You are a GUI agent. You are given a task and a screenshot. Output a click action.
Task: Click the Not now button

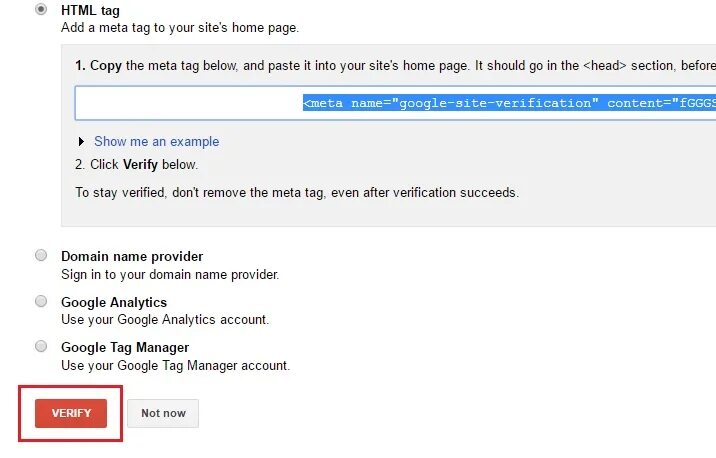[163, 413]
